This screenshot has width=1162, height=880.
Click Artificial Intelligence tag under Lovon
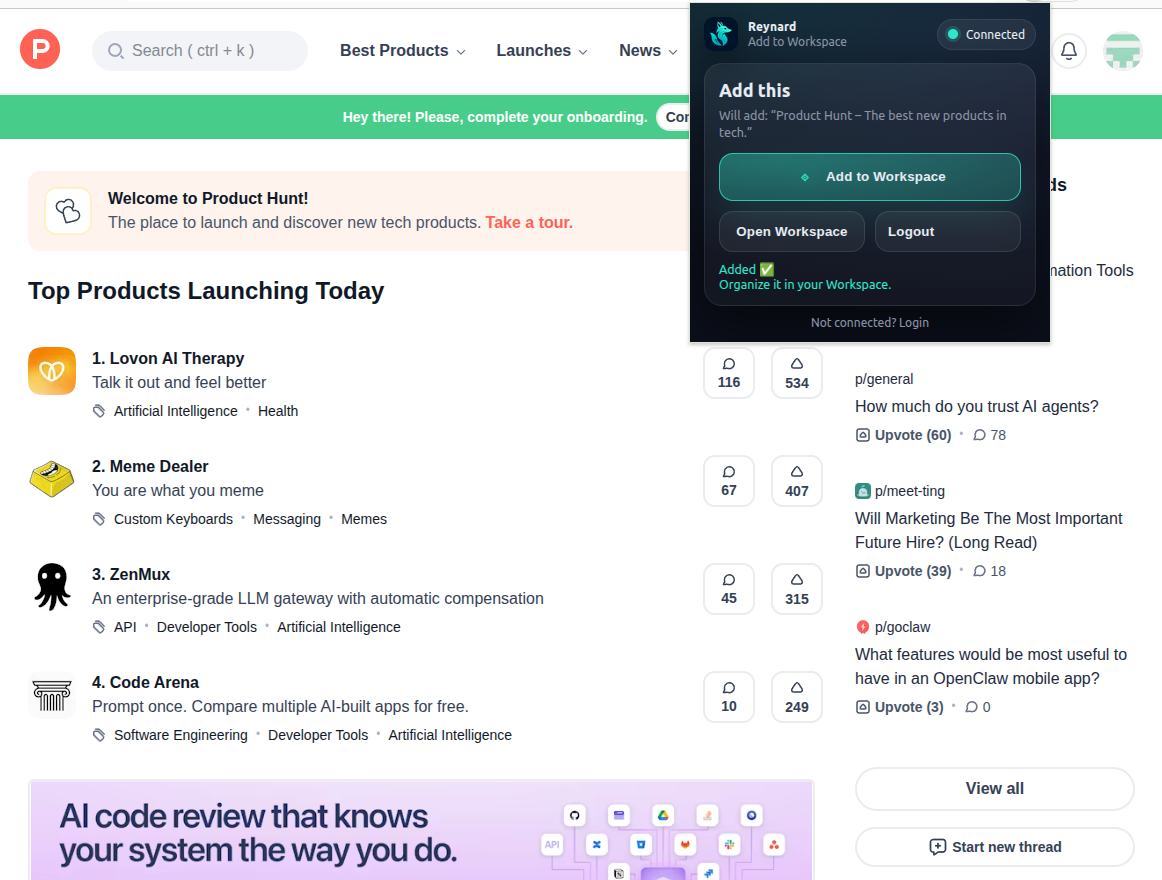click(176, 411)
